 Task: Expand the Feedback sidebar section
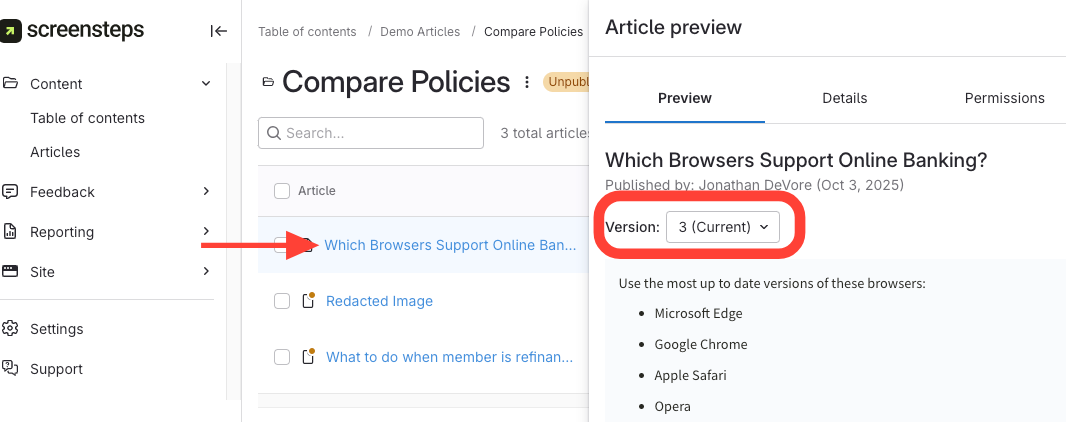coord(206,192)
